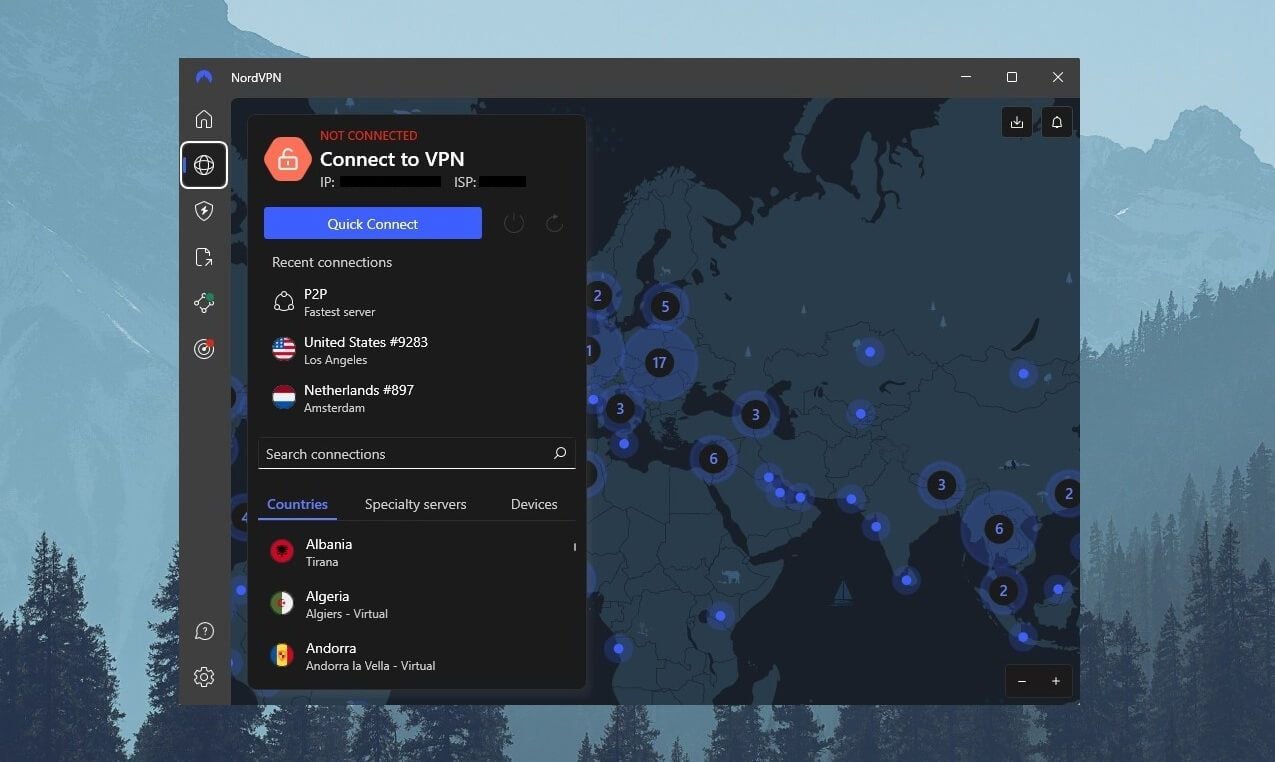Viewport: 1275px width, 762px height.
Task: Select Andorra from the country list
Action: pyautogui.click(x=417, y=656)
